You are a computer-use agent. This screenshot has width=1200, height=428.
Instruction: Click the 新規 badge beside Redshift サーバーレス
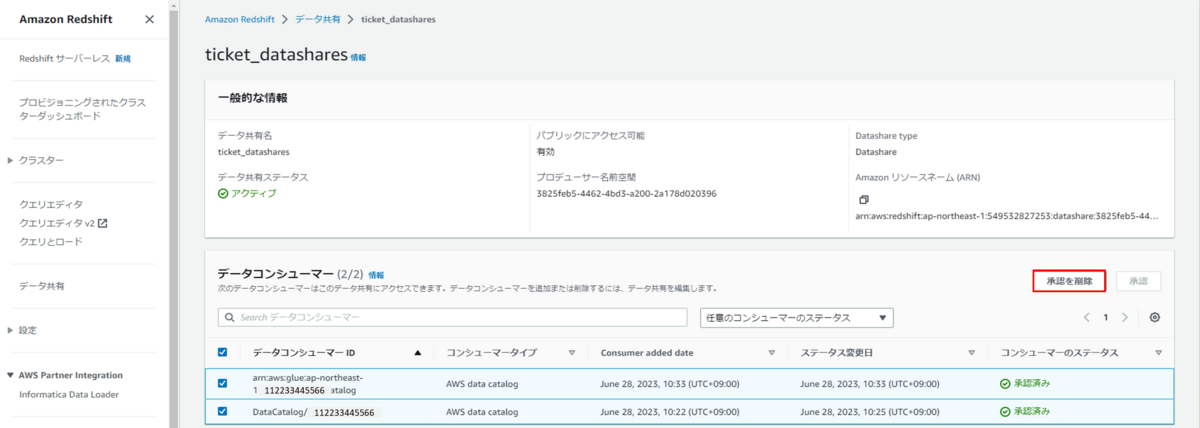click(x=122, y=59)
